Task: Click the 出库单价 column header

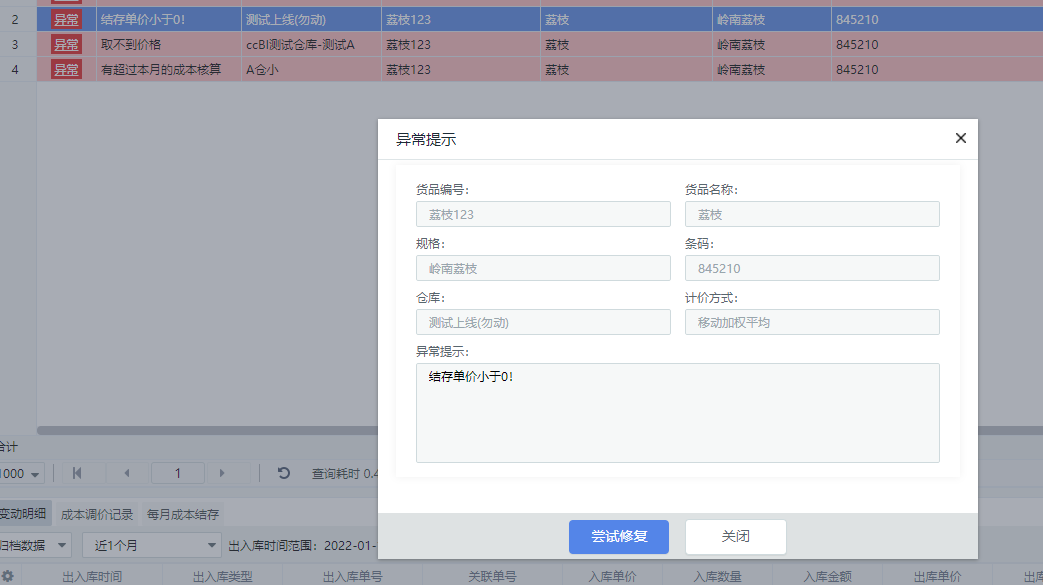Action: point(937,576)
